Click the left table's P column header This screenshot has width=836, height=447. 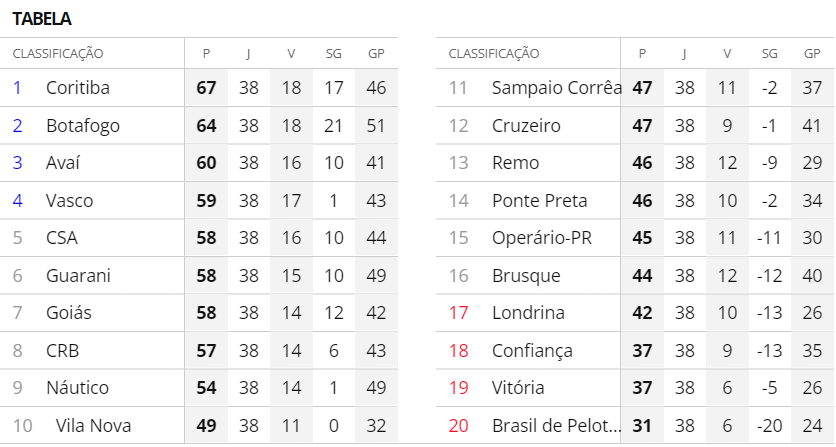pos(206,54)
